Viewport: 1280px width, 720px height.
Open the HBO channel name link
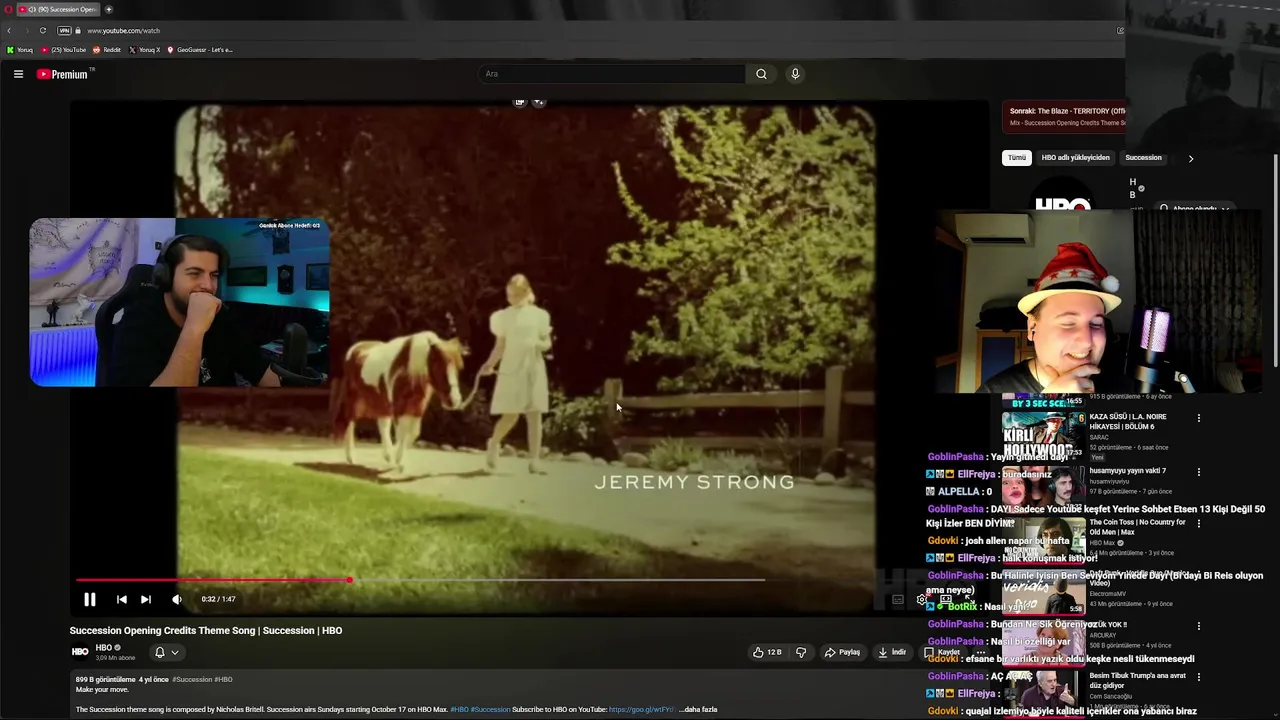pyautogui.click(x=104, y=648)
